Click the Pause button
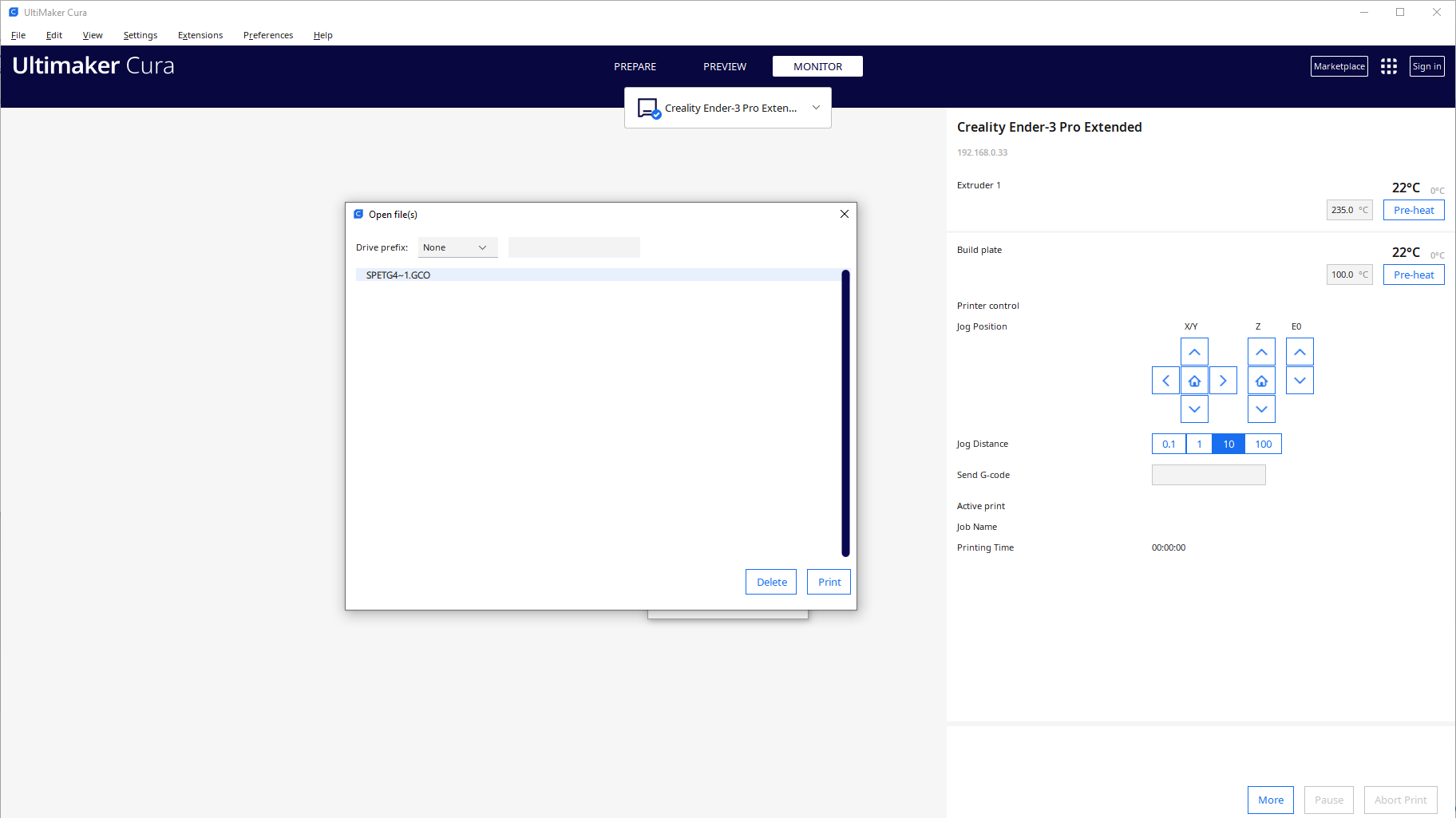The height and width of the screenshot is (818, 1456). (x=1329, y=800)
